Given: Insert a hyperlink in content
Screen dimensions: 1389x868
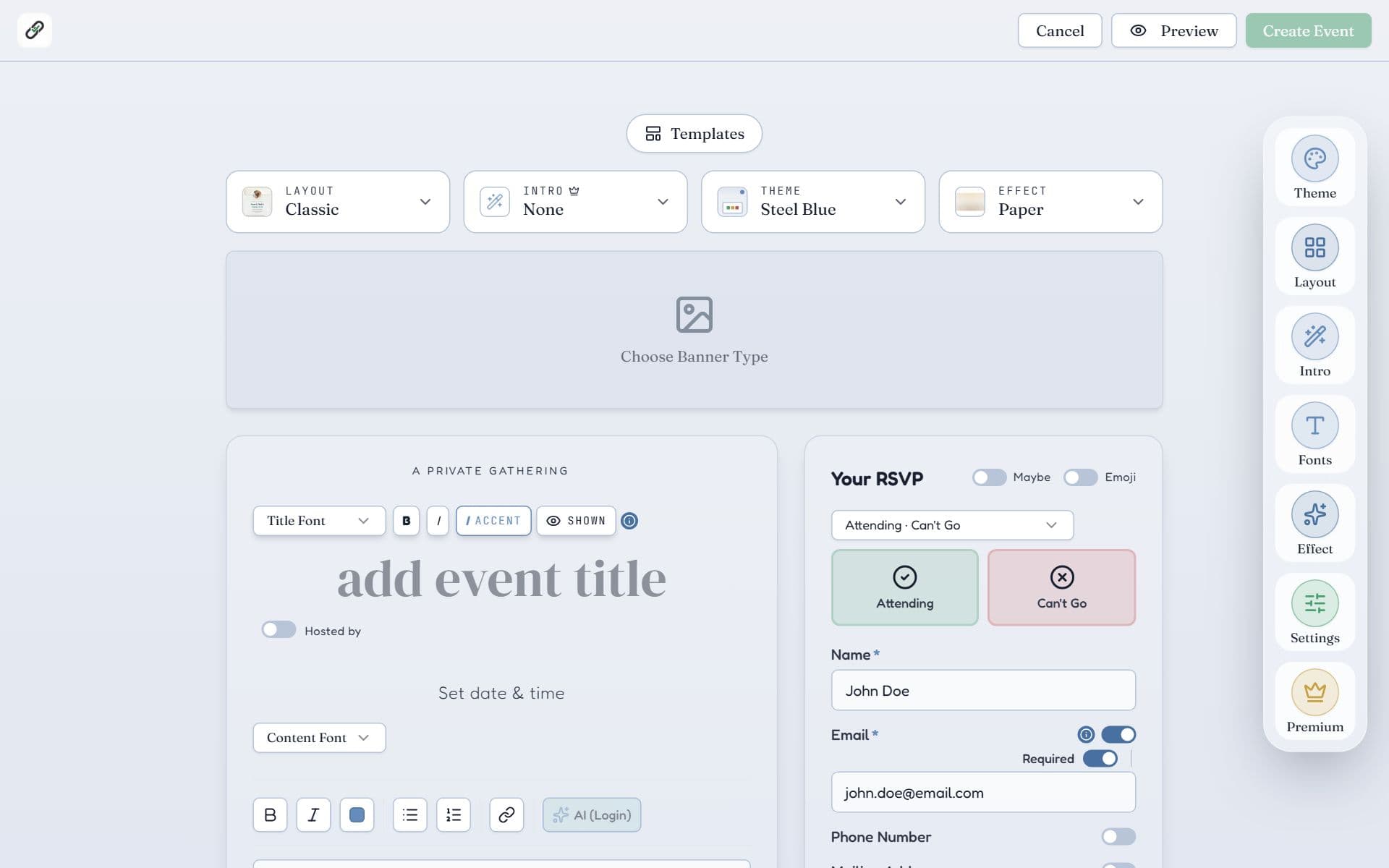Looking at the screenshot, I should [x=506, y=815].
